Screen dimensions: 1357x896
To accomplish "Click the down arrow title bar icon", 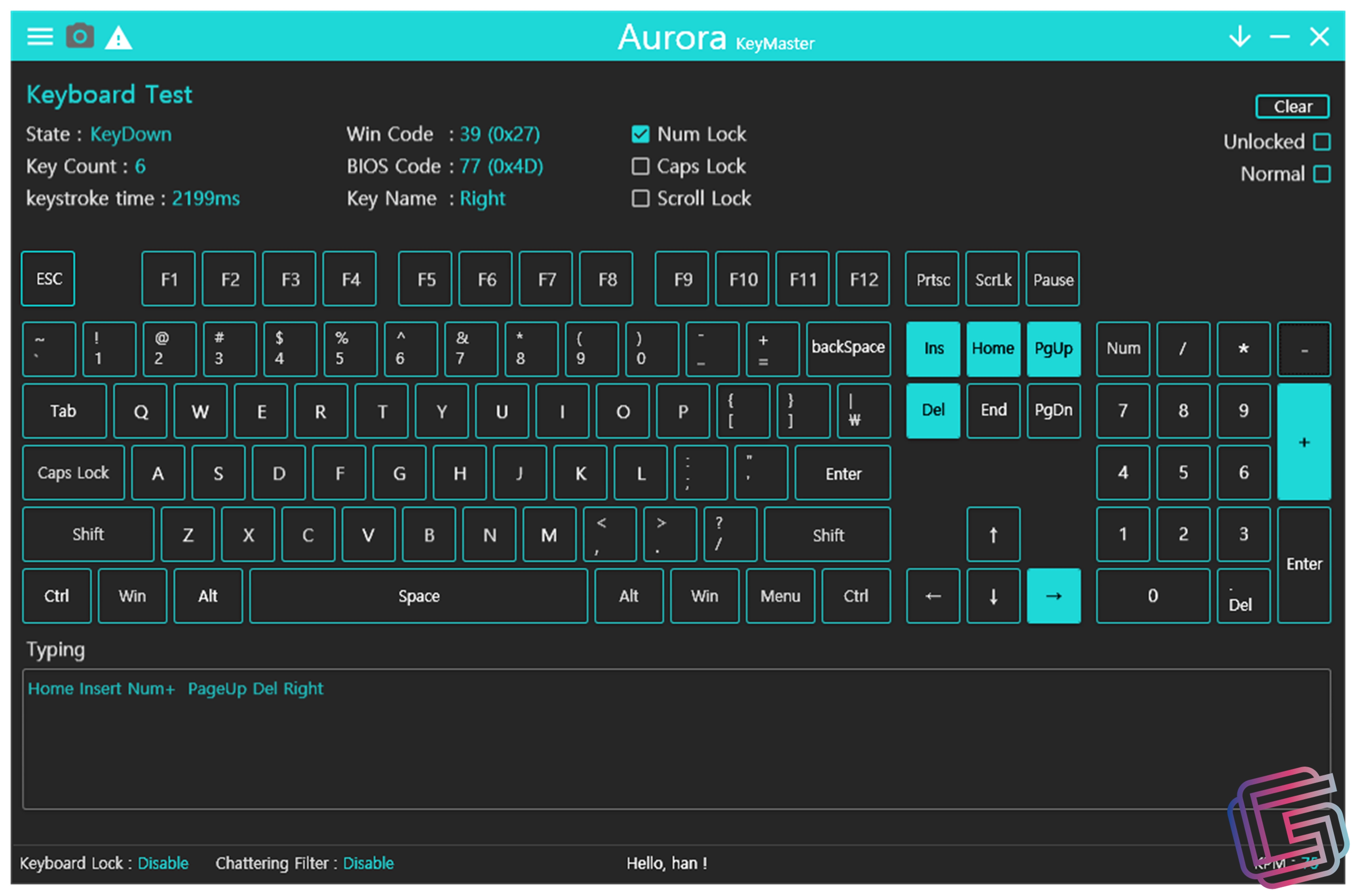I will click(1240, 36).
